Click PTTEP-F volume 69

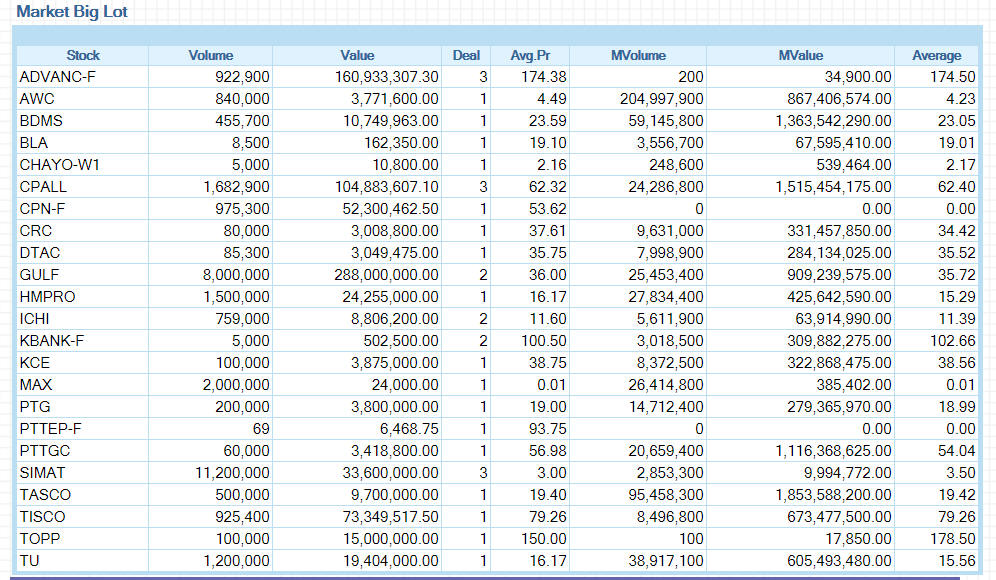click(261, 429)
